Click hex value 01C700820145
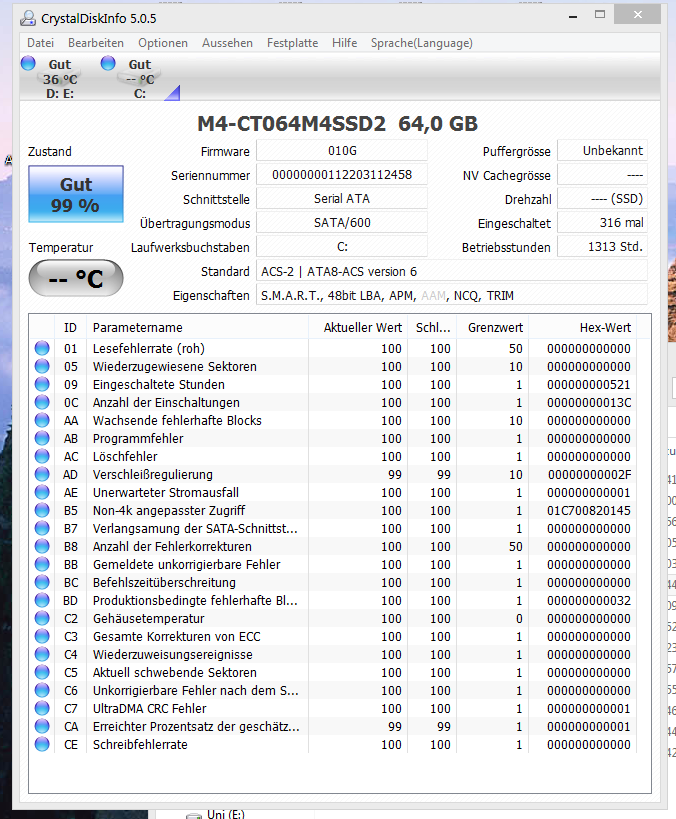The width and height of the screenshot is (676, 819). pyautogui.click(x=589, y=510)
